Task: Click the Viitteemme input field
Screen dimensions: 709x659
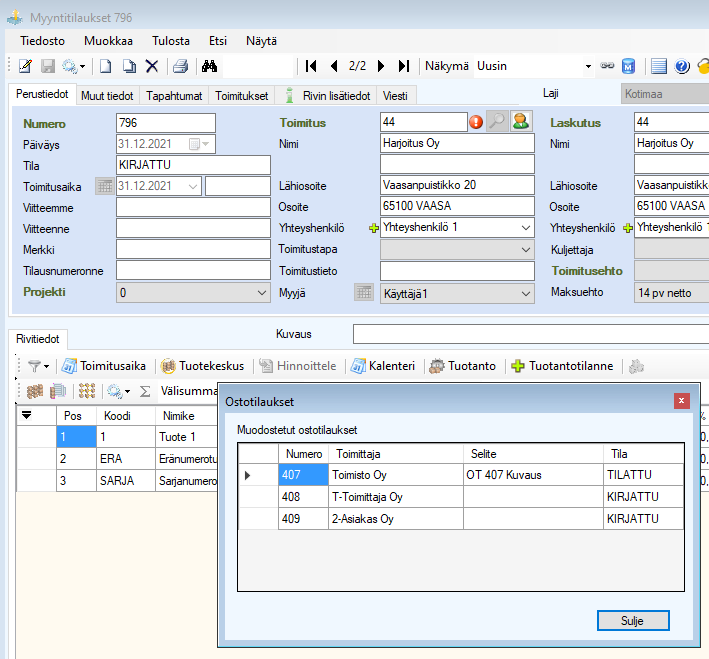Action: tap(193, 207)
